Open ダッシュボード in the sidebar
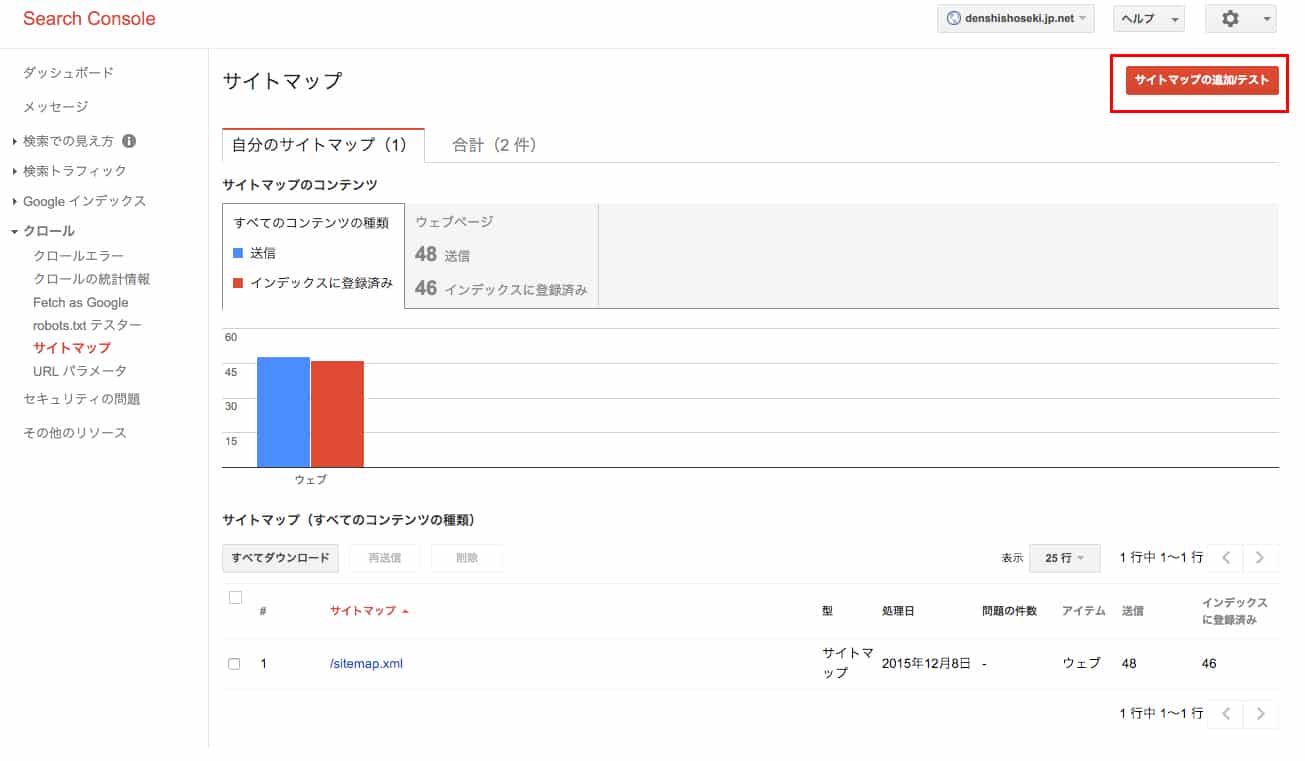This screenshot has width=1305, height=761. point(68,73)
